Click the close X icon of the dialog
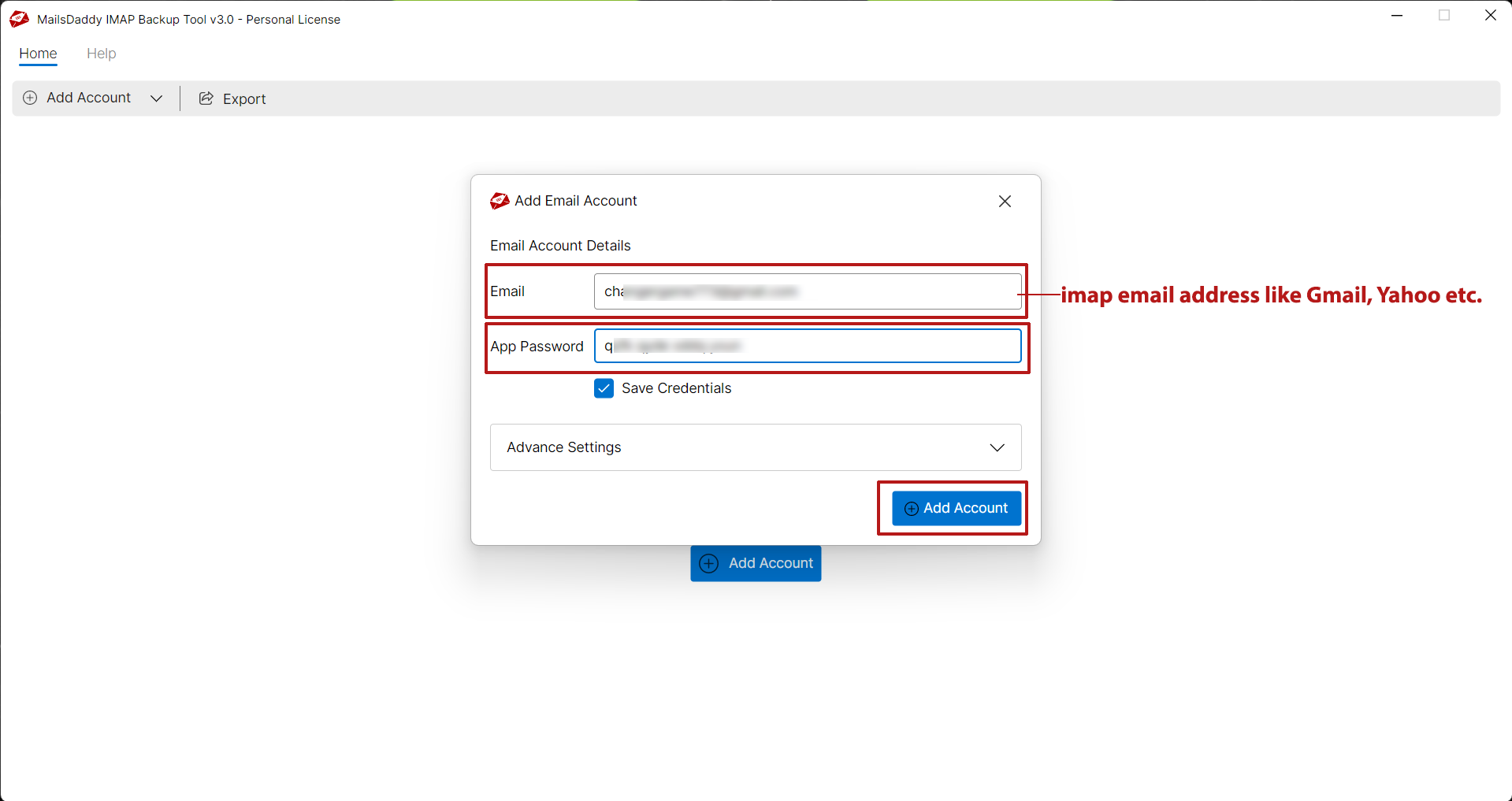Image resolution: width=1512 pixels, height=801 pixels. pos(1005,201)
